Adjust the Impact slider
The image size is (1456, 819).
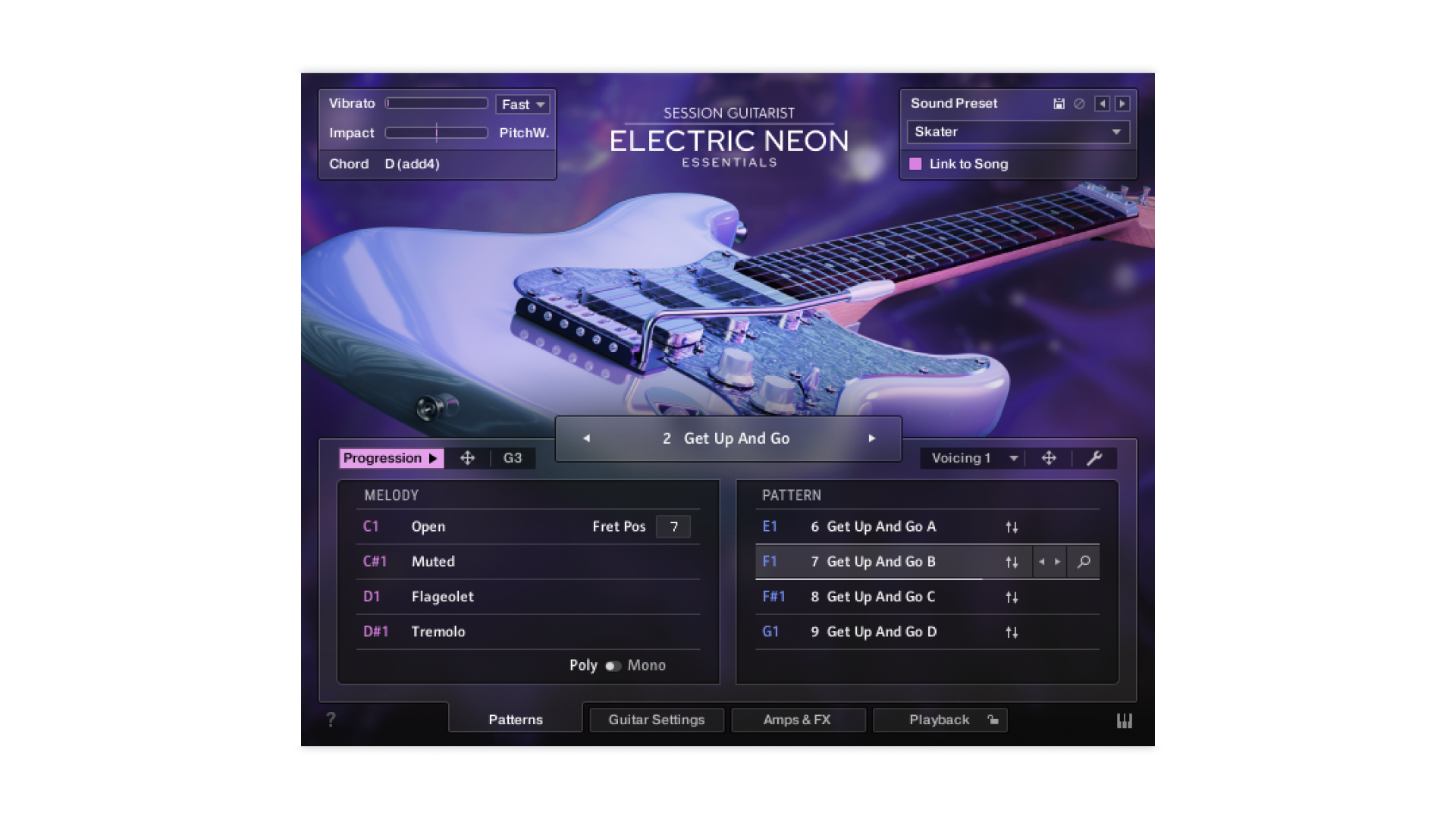tap(436, 133)
